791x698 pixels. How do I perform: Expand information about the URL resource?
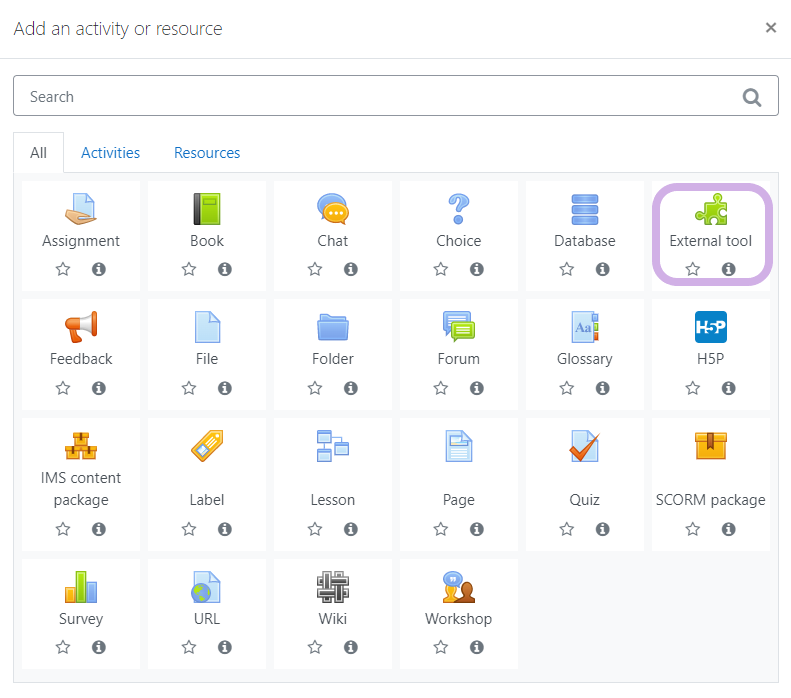[225, 648]
